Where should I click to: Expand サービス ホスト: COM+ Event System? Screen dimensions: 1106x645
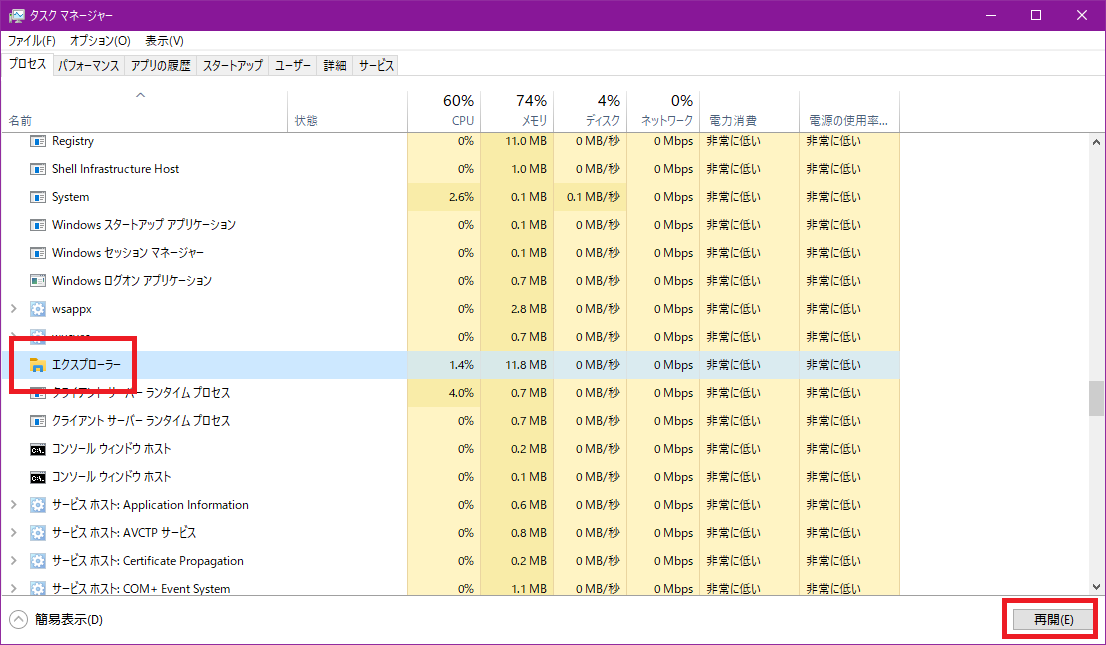point(13,589)
